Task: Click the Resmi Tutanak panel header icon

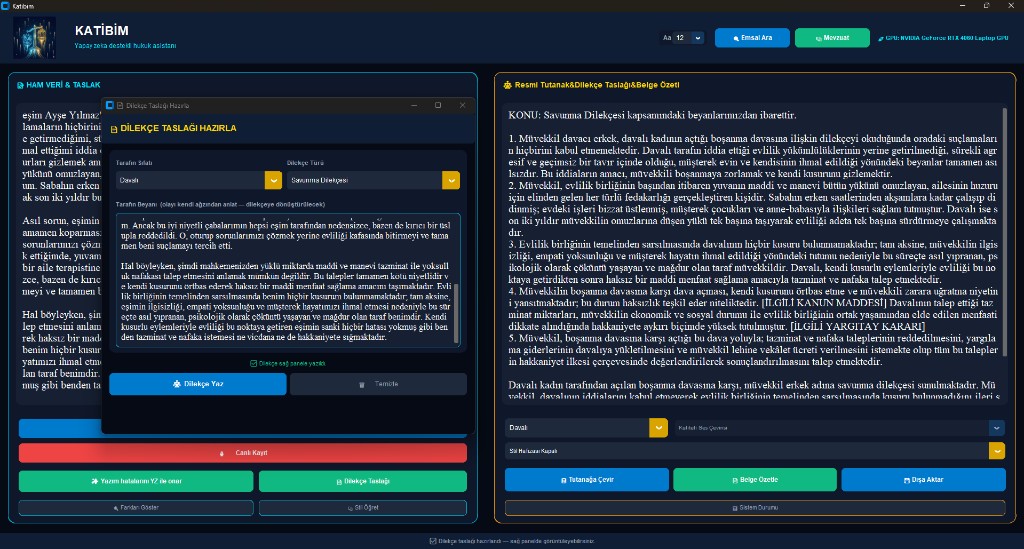Action: [507, 85]
